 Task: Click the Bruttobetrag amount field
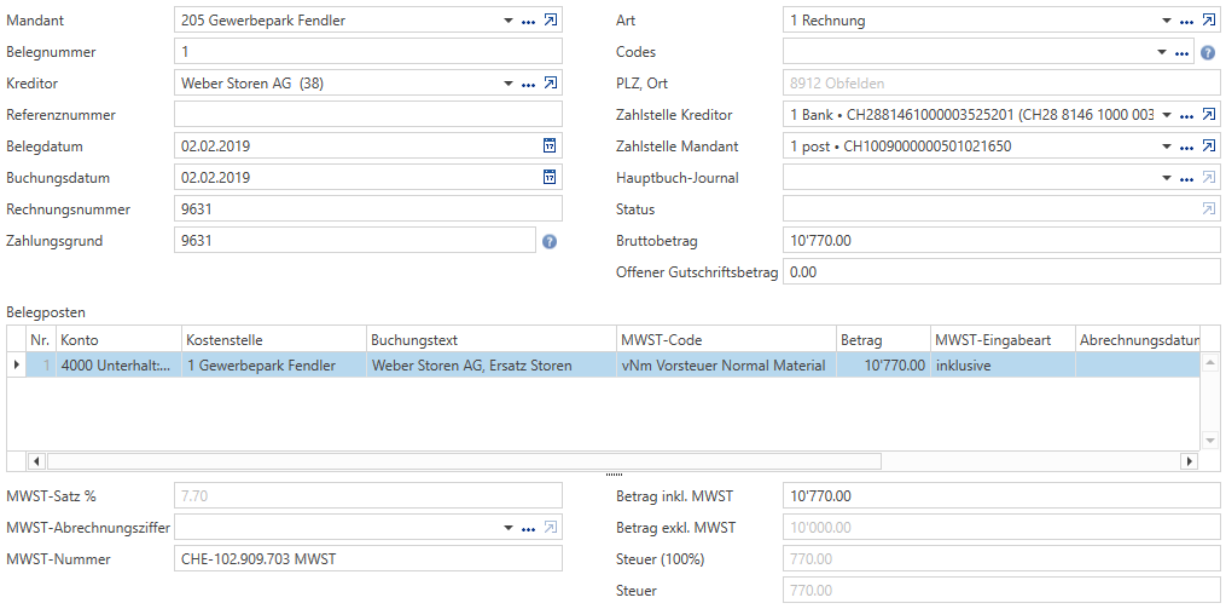pyautogui.click(x=1002, y=241)
